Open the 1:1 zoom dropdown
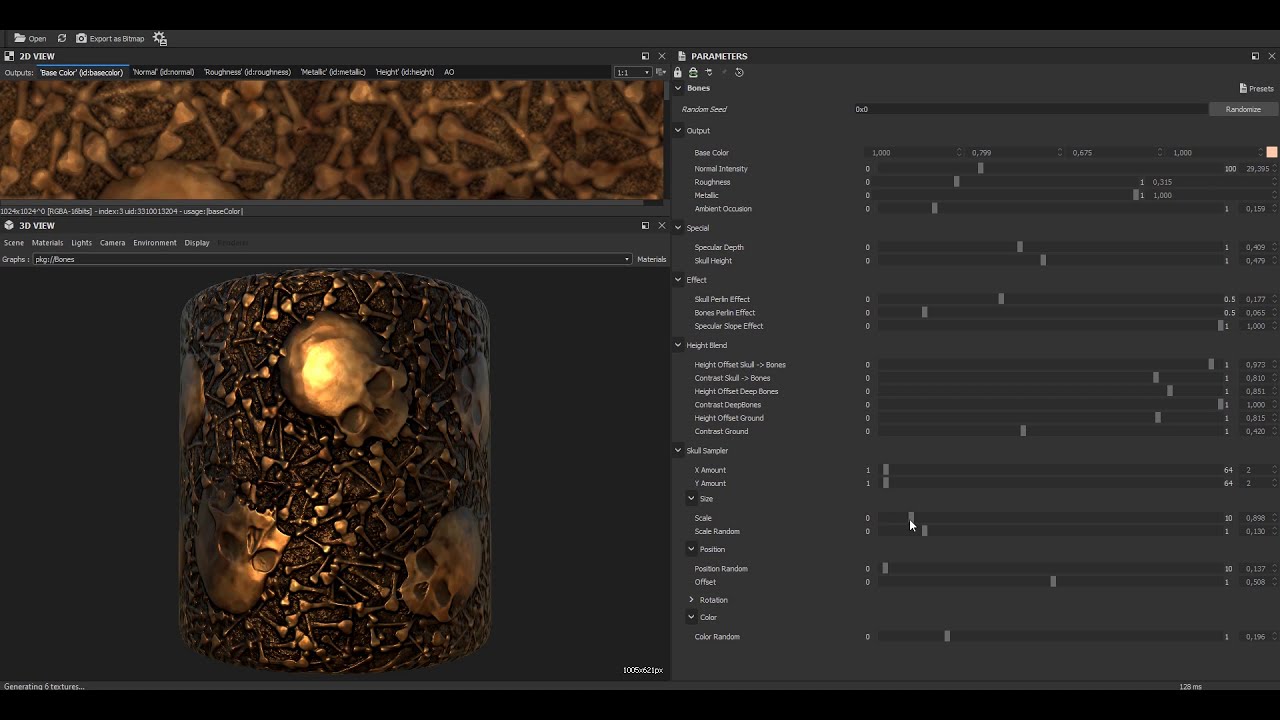The image size is (1280, 720). click(x=632, y=72)
